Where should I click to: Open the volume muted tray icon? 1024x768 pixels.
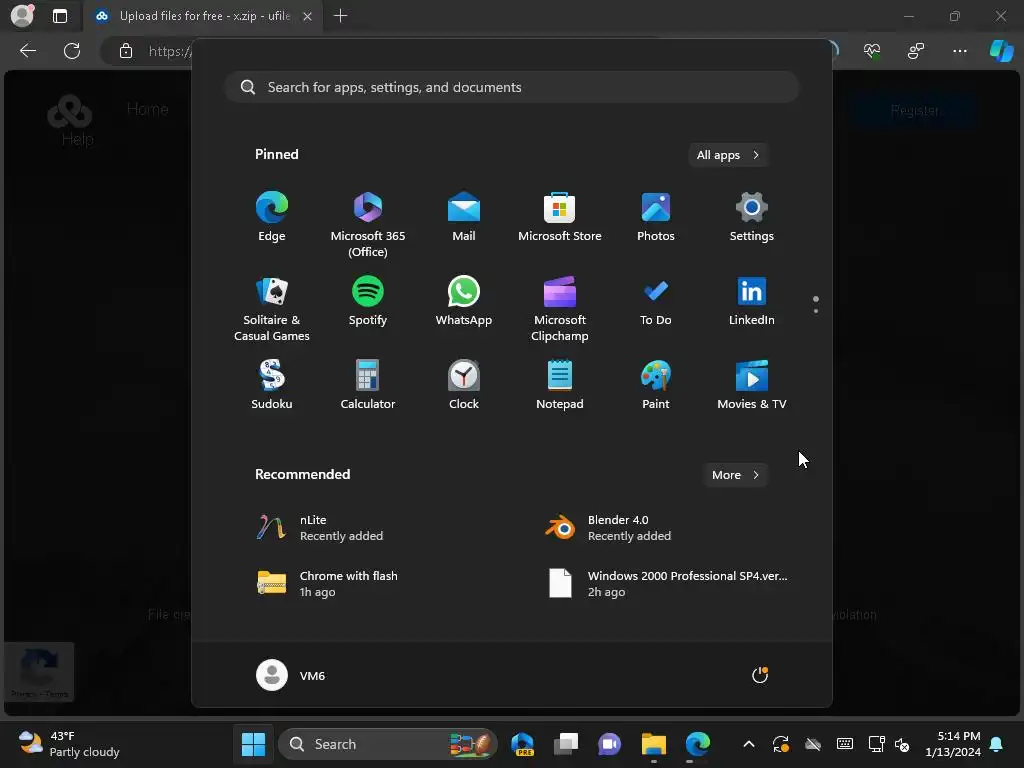click(902, 744)
